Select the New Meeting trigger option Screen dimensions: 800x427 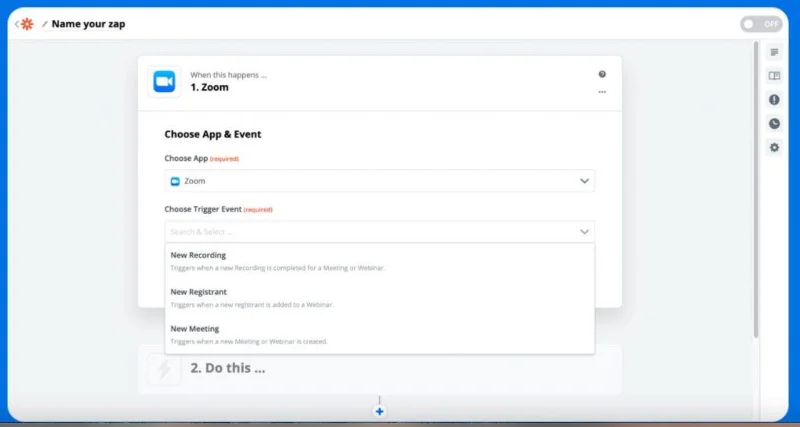[380, 335]
